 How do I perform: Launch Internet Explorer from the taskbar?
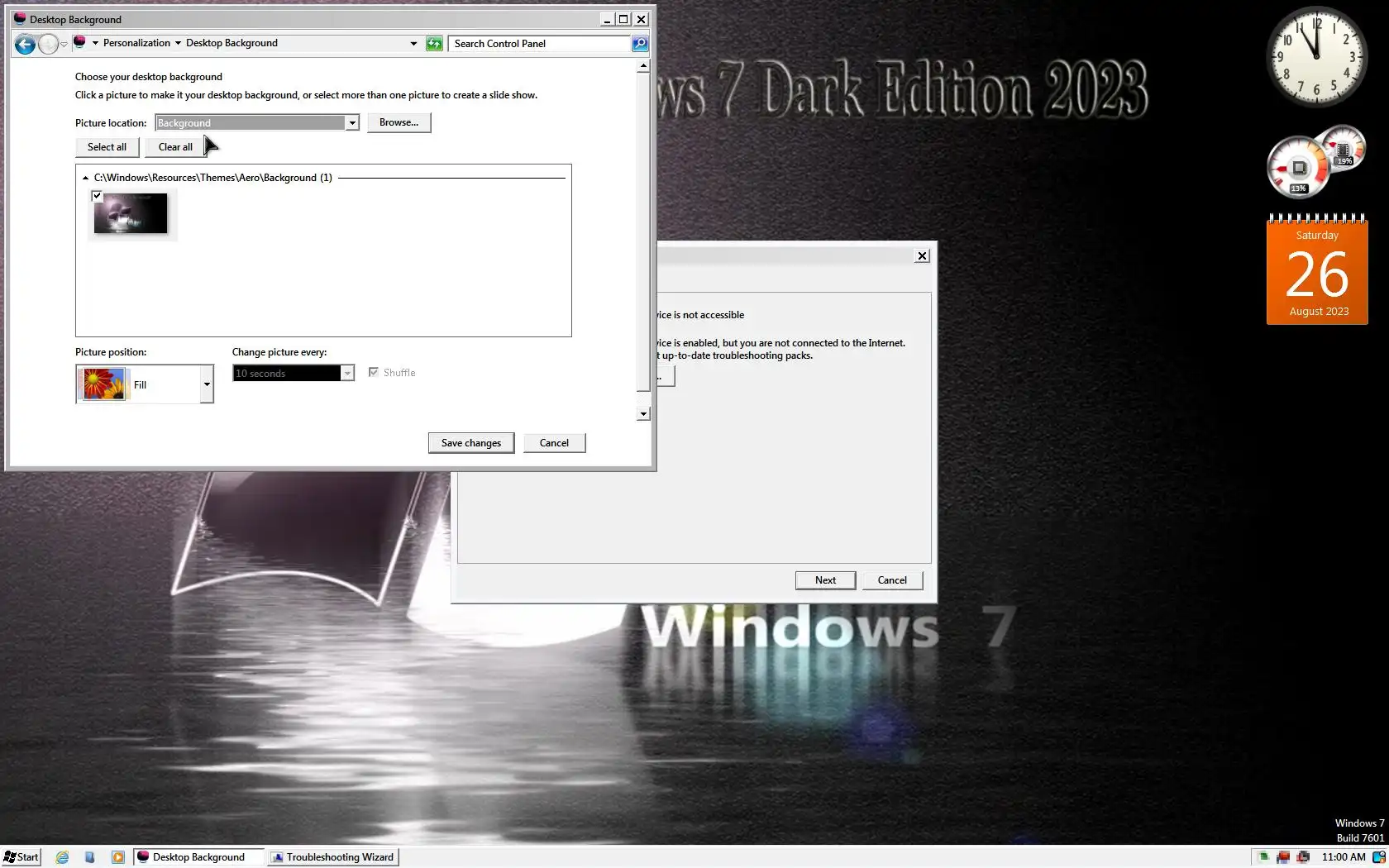(62, 857)
